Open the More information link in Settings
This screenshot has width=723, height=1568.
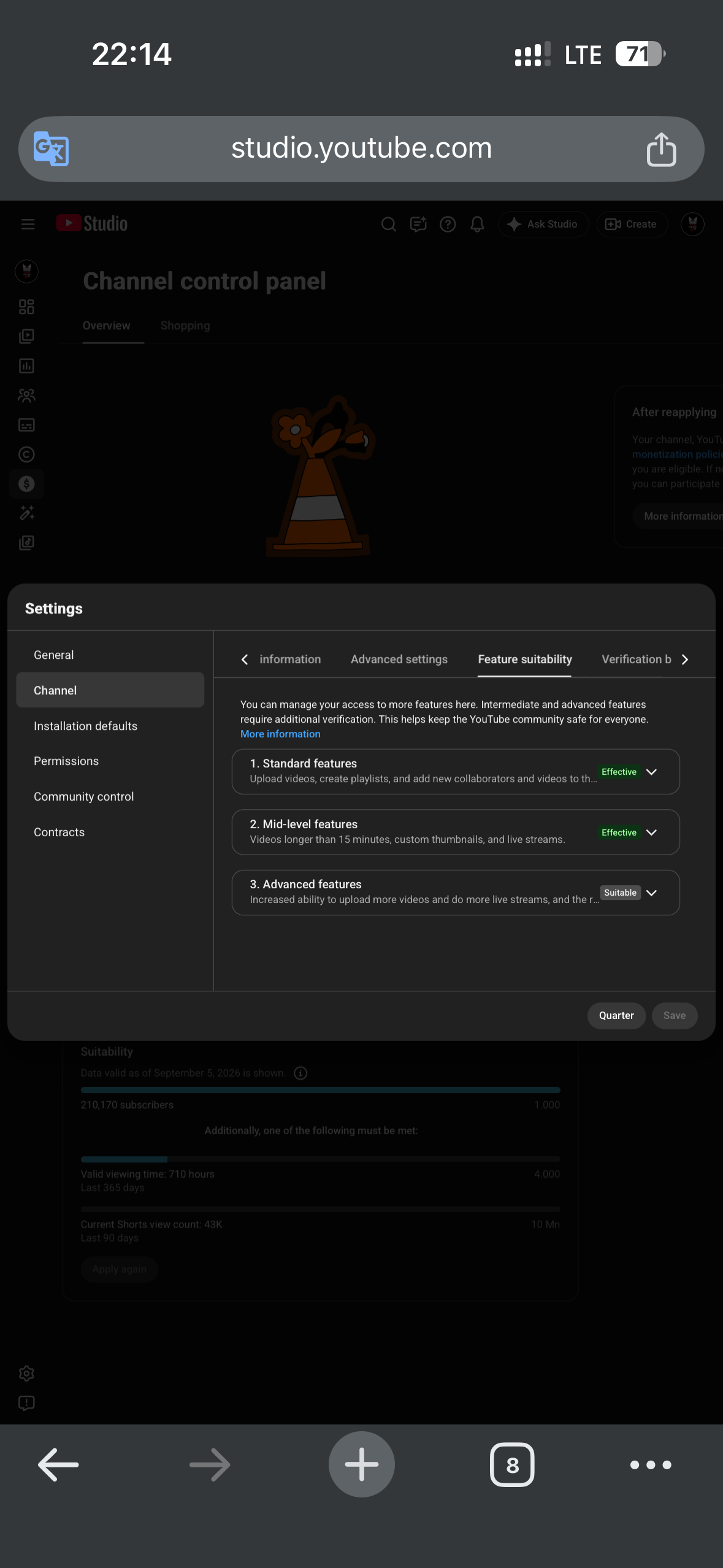coord(280,734)
